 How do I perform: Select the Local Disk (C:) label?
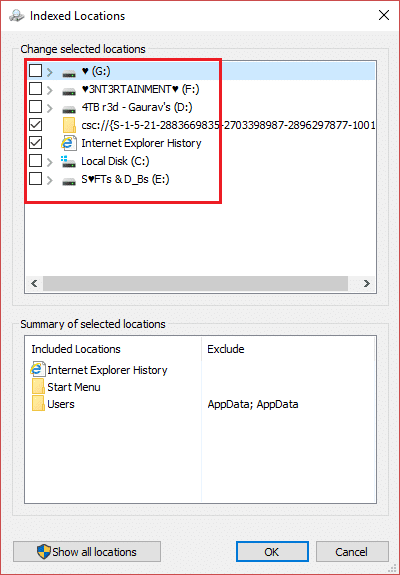pos(115,161)
